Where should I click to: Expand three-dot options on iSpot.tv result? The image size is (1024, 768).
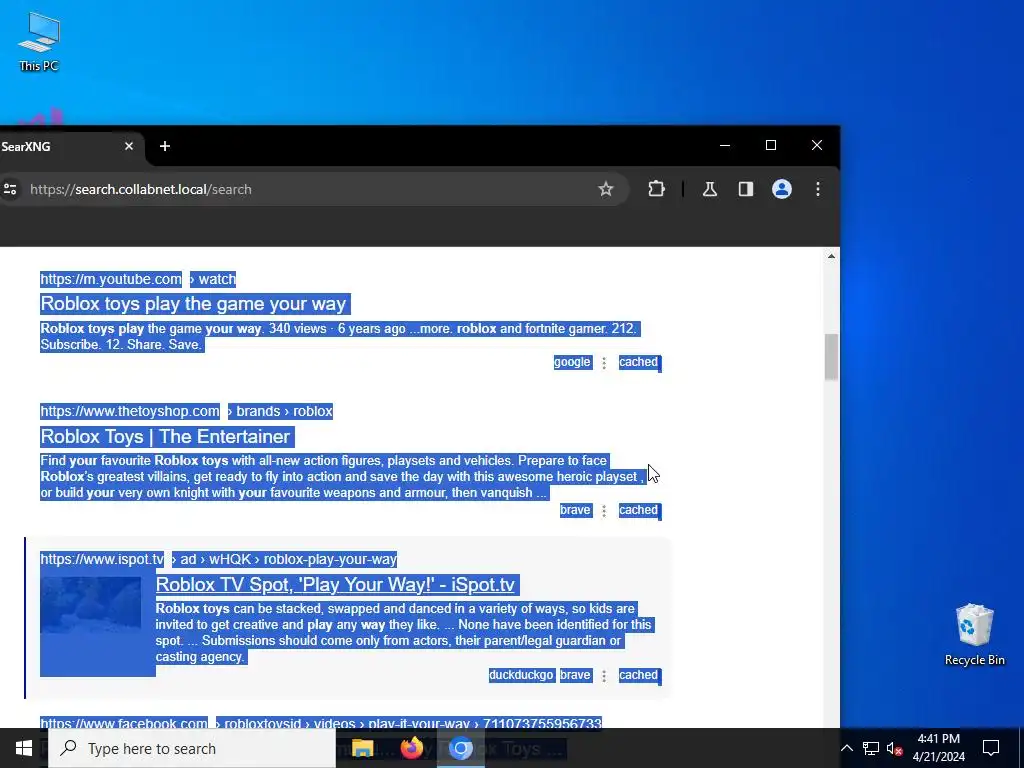[604, 676]
